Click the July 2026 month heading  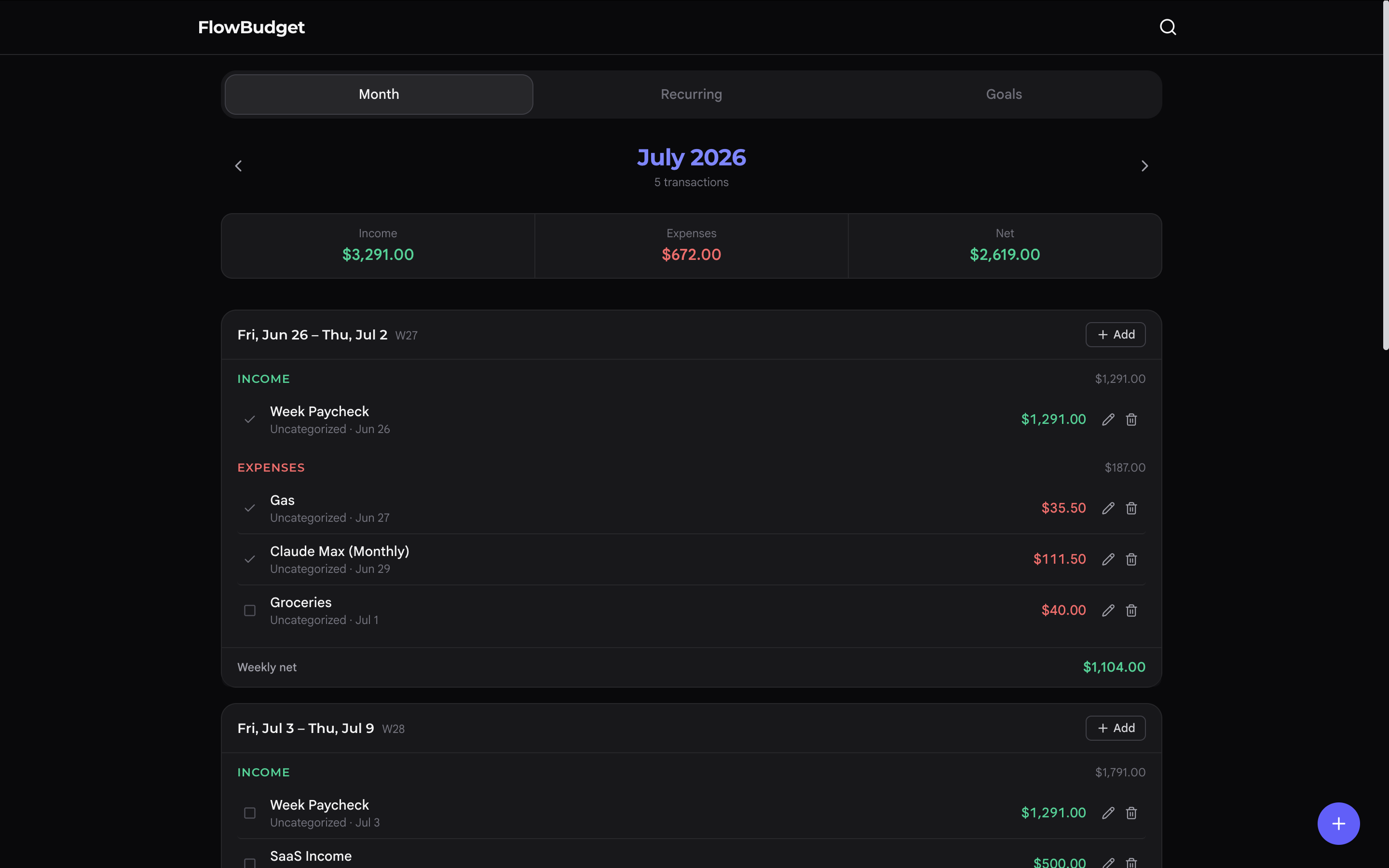pyautogui.click(x=691, y=157)
